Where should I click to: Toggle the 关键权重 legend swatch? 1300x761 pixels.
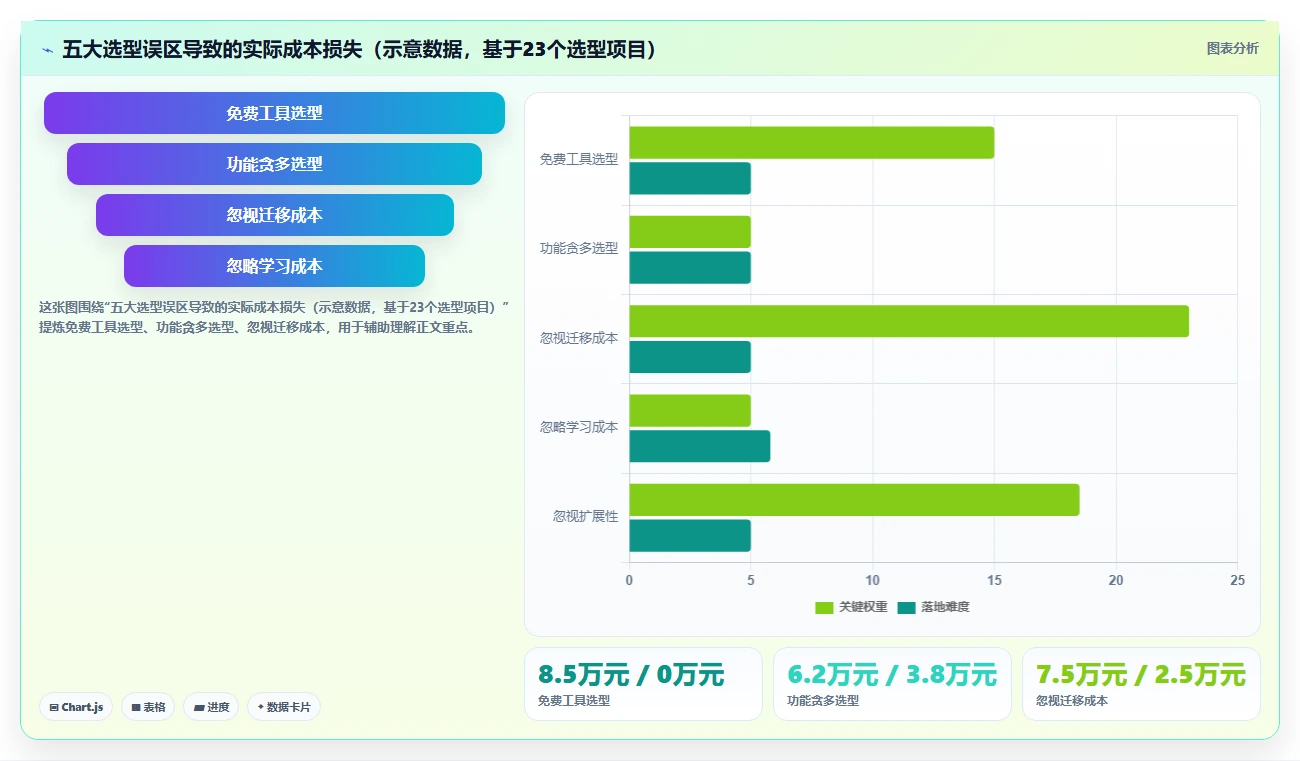pyautogui.click(x=824, y=607)
